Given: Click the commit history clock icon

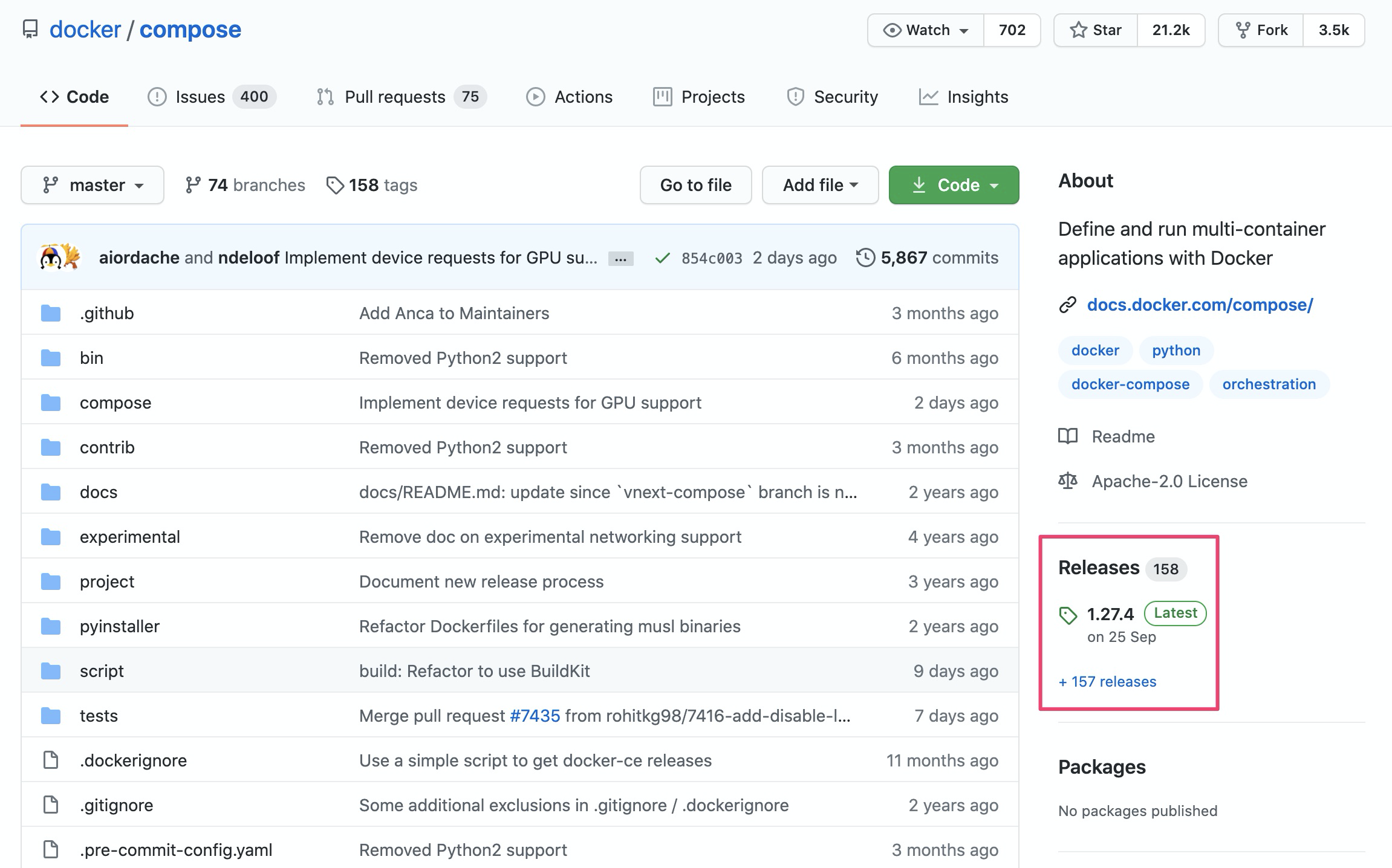Looking at the screenshot, I should coord(865,257).
